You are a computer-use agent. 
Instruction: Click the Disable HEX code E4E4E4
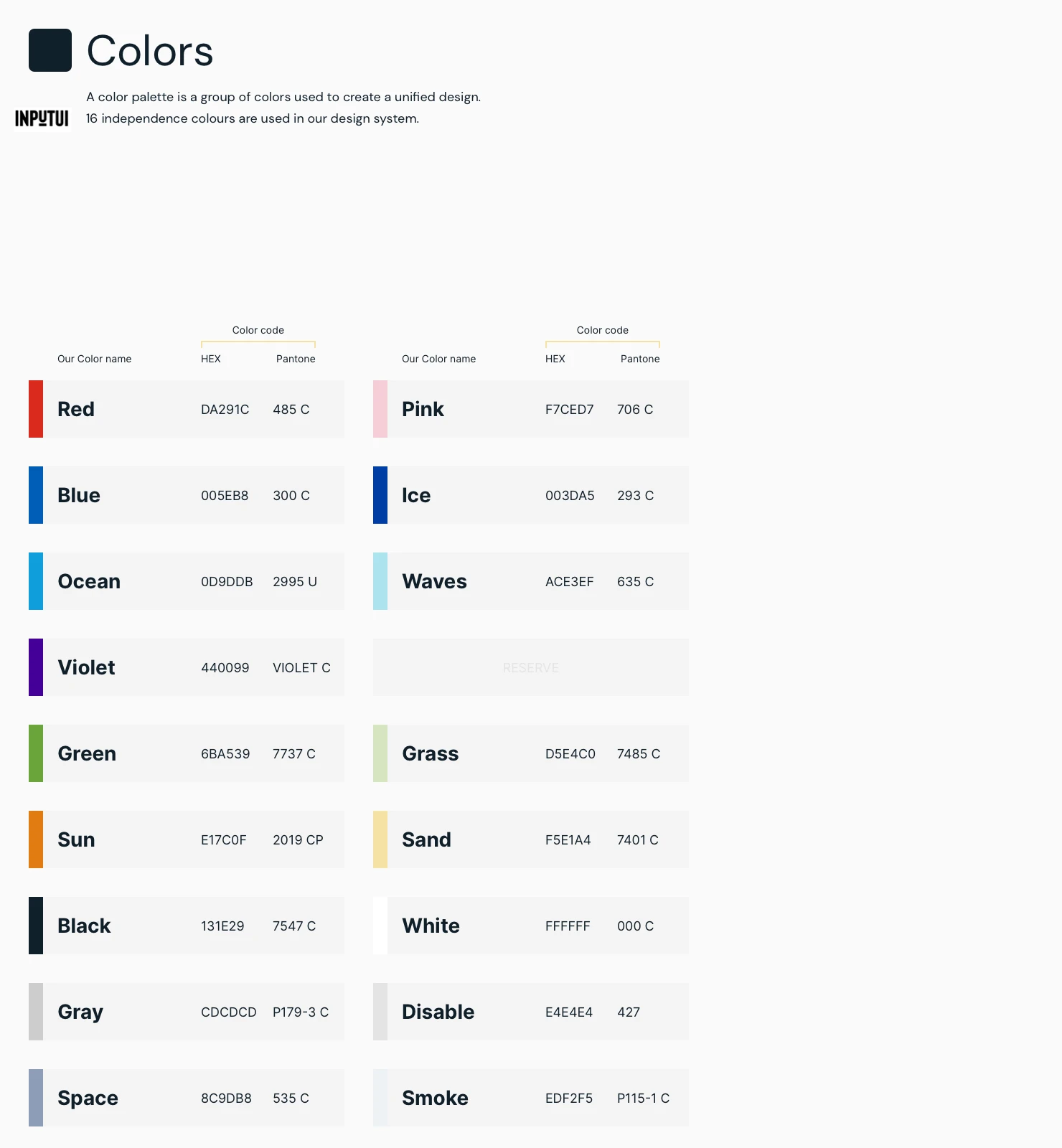pos(569,1012)
